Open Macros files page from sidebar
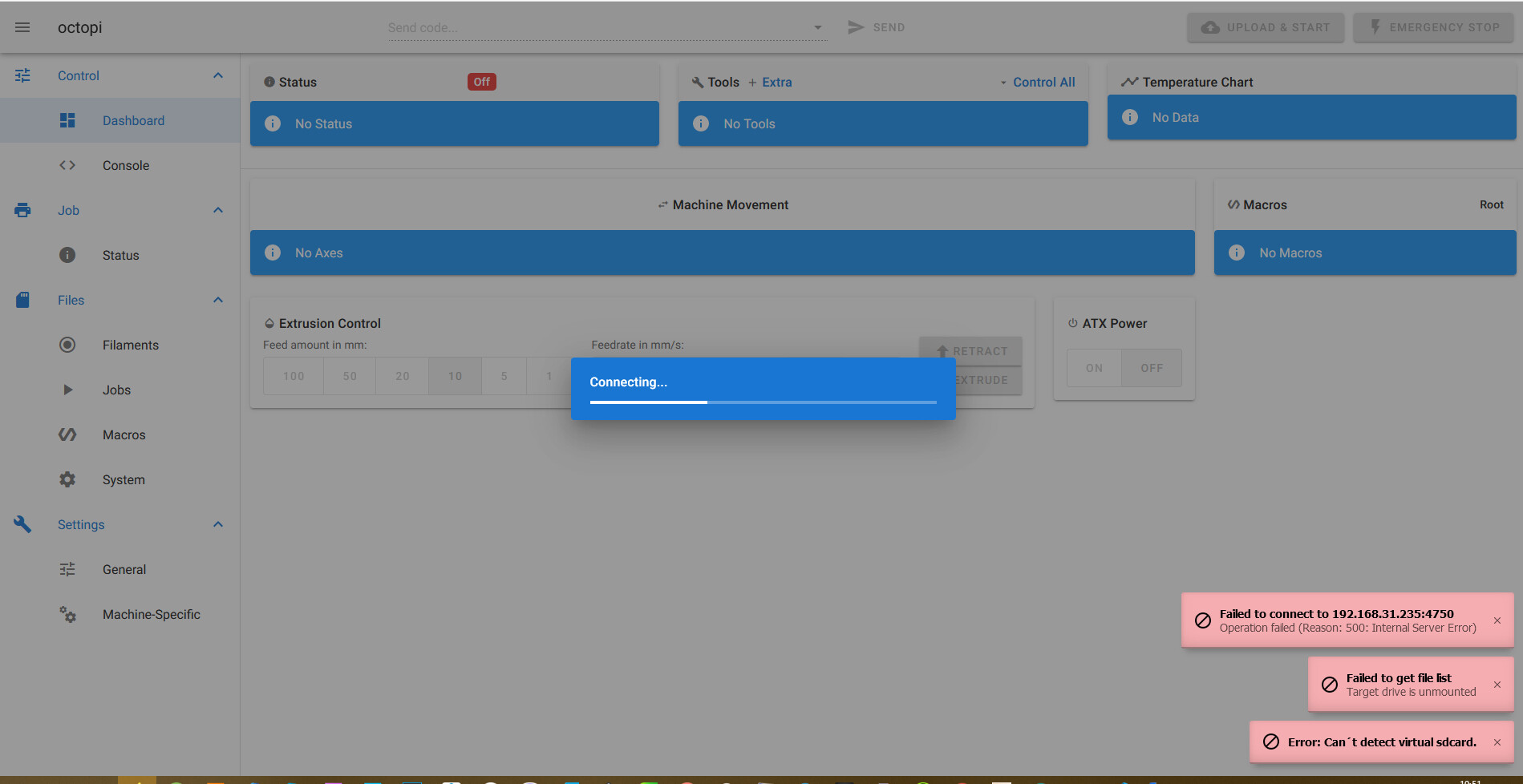Viewport: 1523px width, 784px height. point(120,434)
